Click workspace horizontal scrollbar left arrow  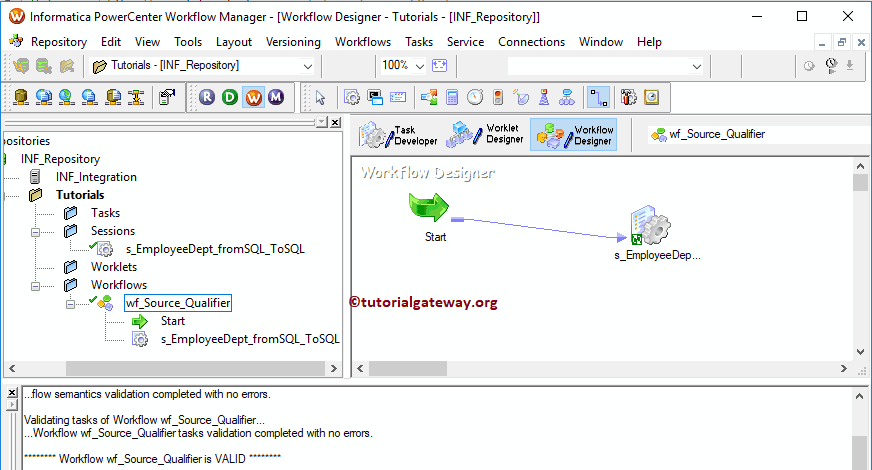(x=360, y=368)
